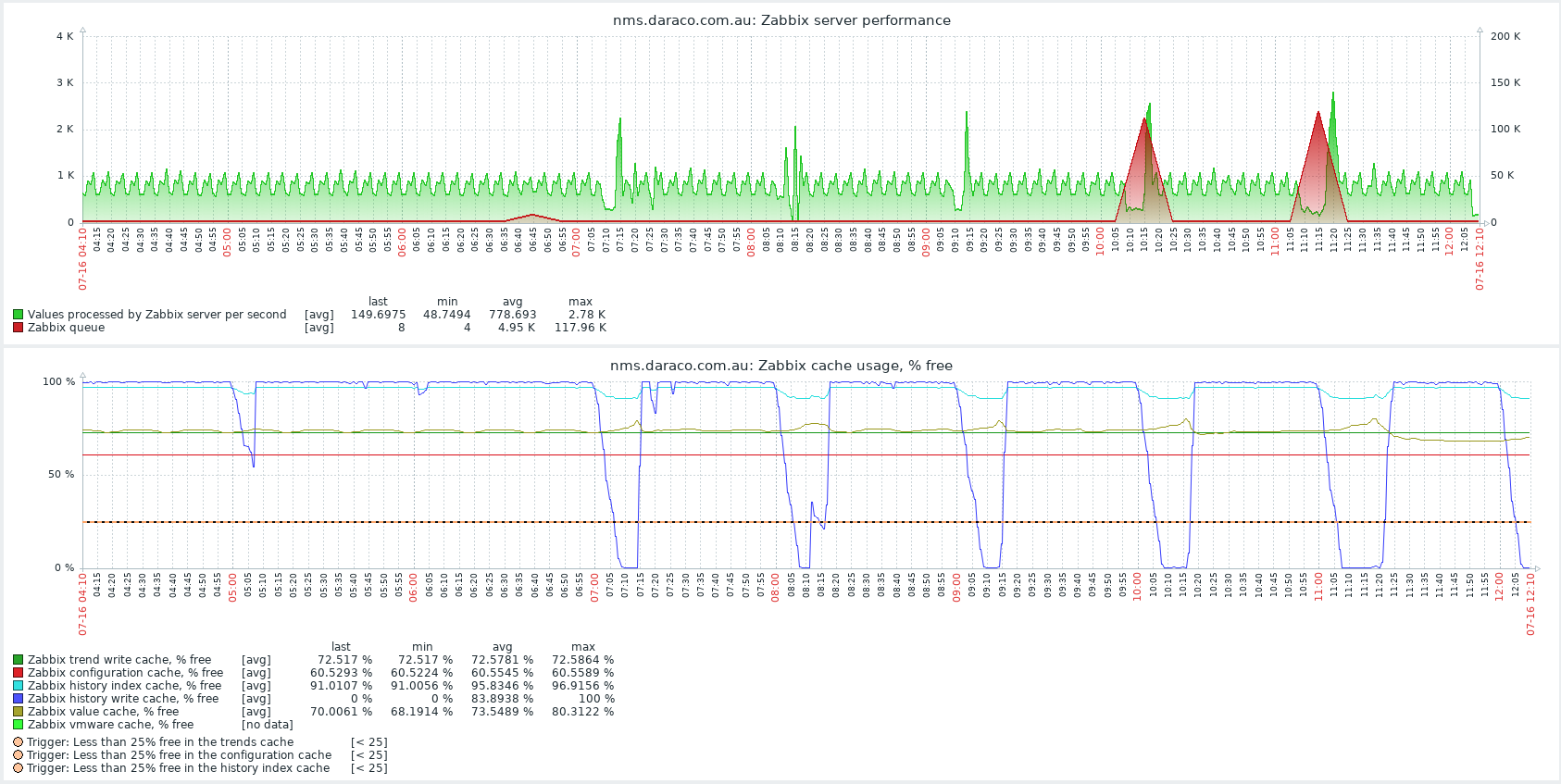Select the value cache last value '70.0061 %'
The width and height of the screenshot is (1561, 784).
point(341,712)
